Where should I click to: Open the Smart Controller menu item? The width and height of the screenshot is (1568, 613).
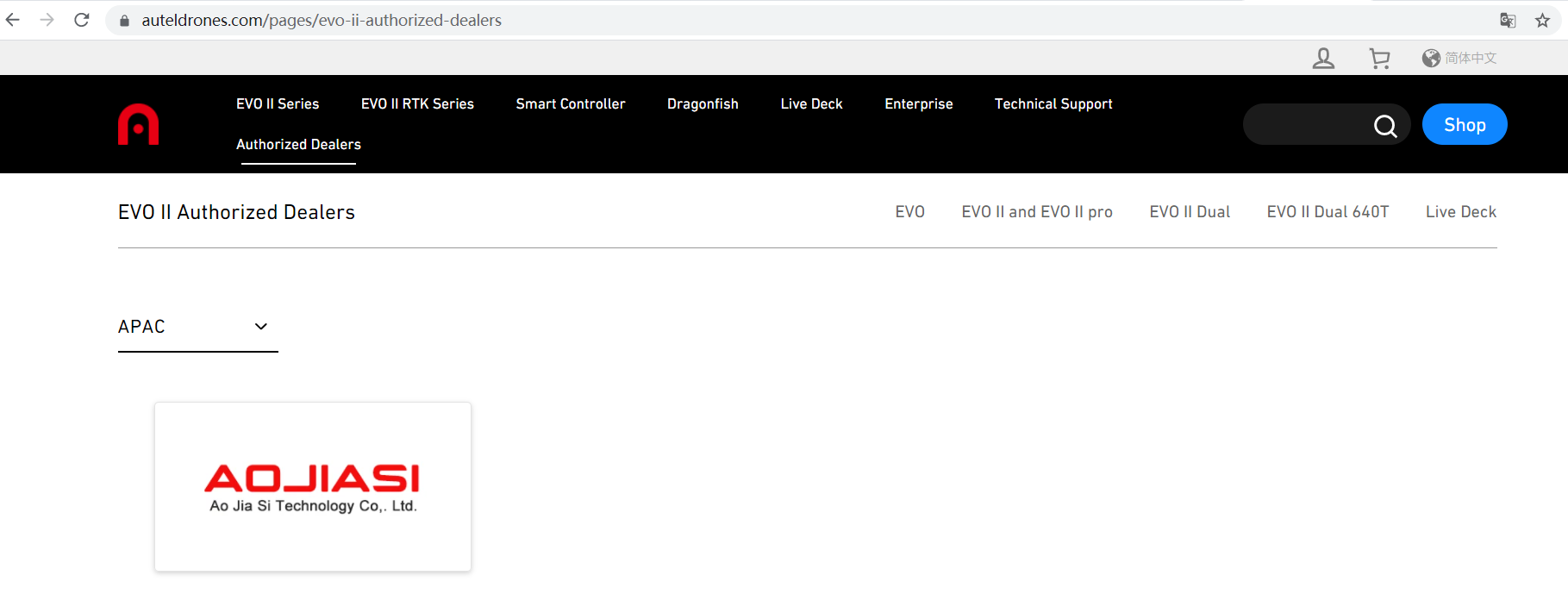(x=571, y=103)
